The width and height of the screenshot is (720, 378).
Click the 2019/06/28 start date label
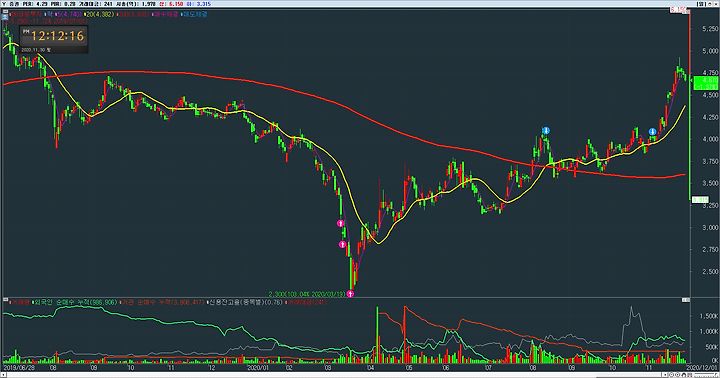click(19, 368)
